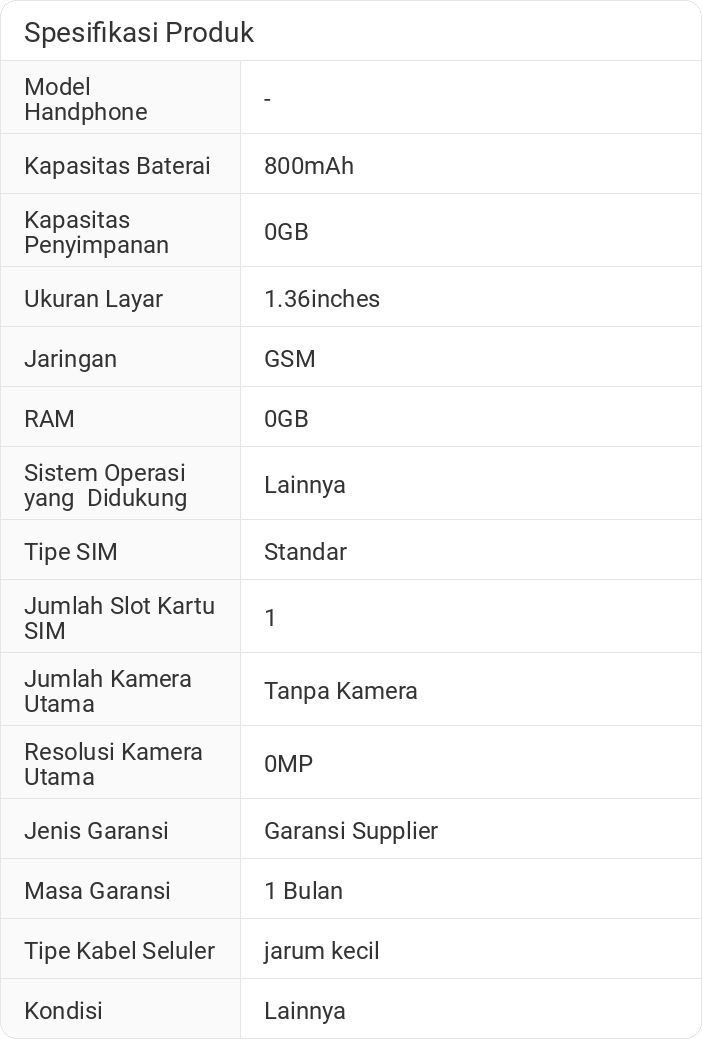
Task: Click the 800mAh battery capacity value
Action: [309, 166]
